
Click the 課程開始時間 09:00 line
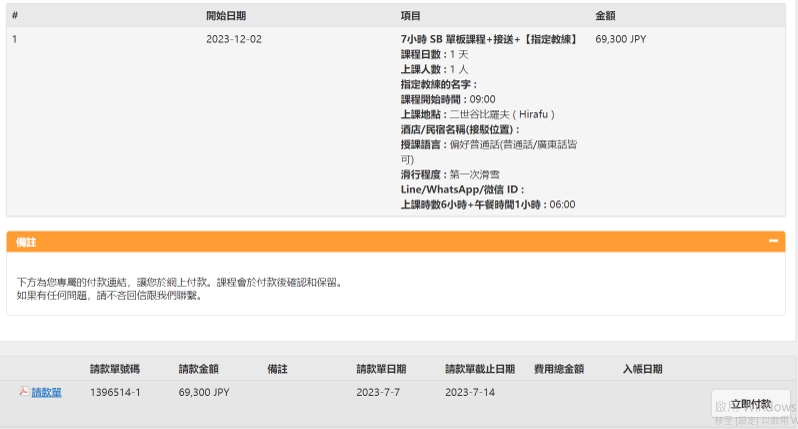pyautogui.click(x=448, y=99)
